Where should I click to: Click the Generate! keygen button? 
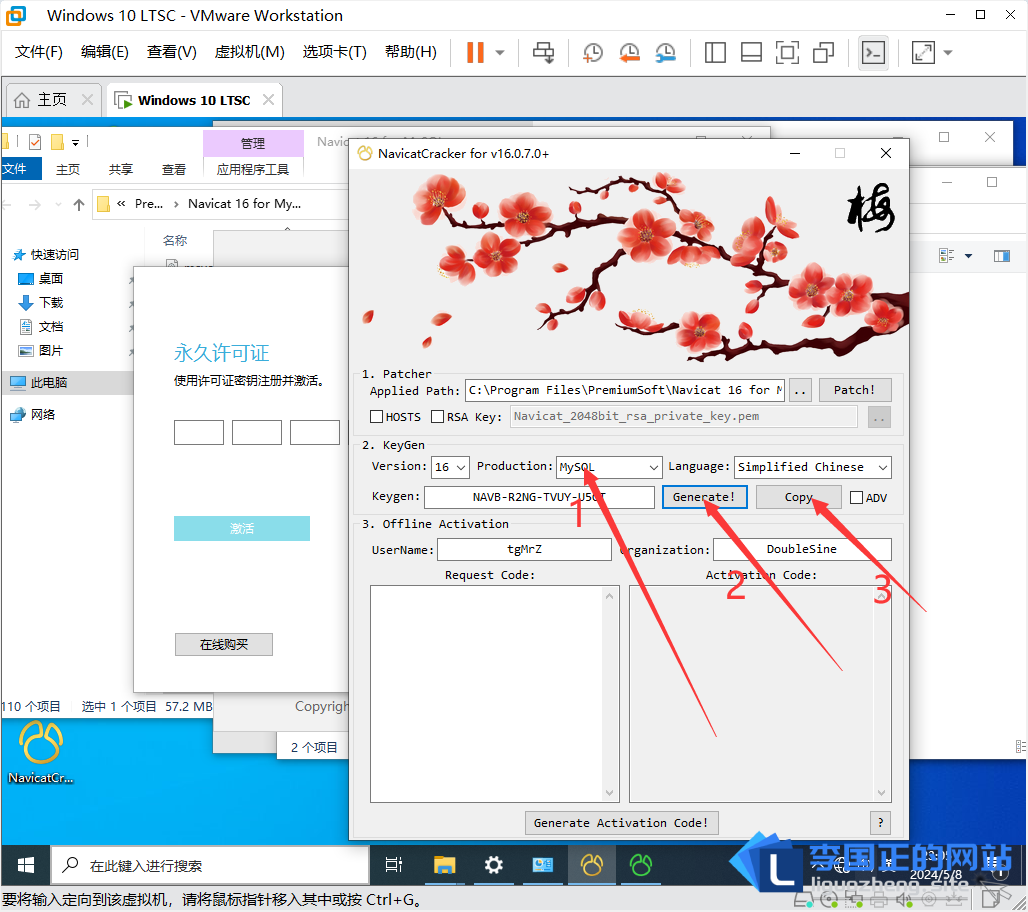[704, 497]
